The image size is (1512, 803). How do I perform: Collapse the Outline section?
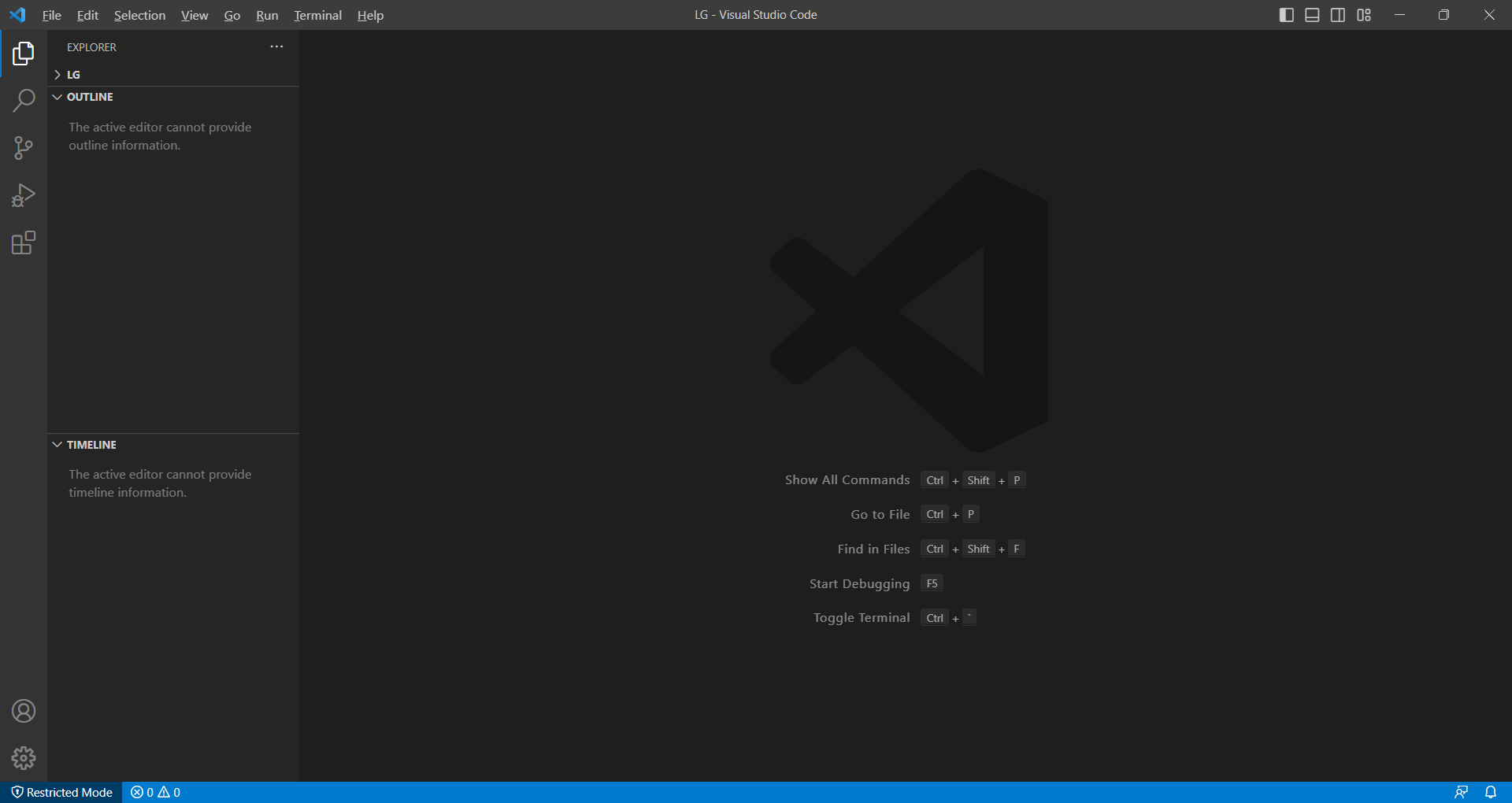(173, 97)
